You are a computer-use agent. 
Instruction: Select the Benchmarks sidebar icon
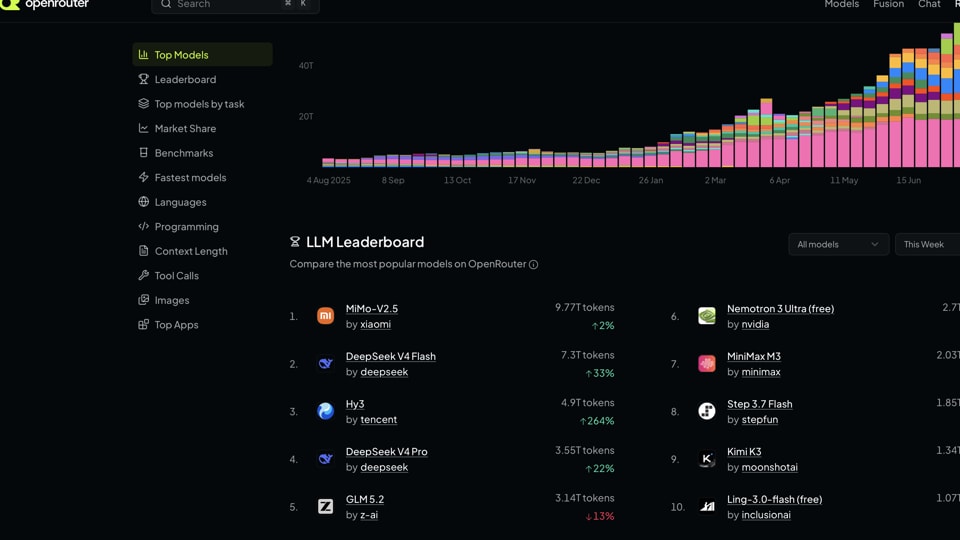143,152
